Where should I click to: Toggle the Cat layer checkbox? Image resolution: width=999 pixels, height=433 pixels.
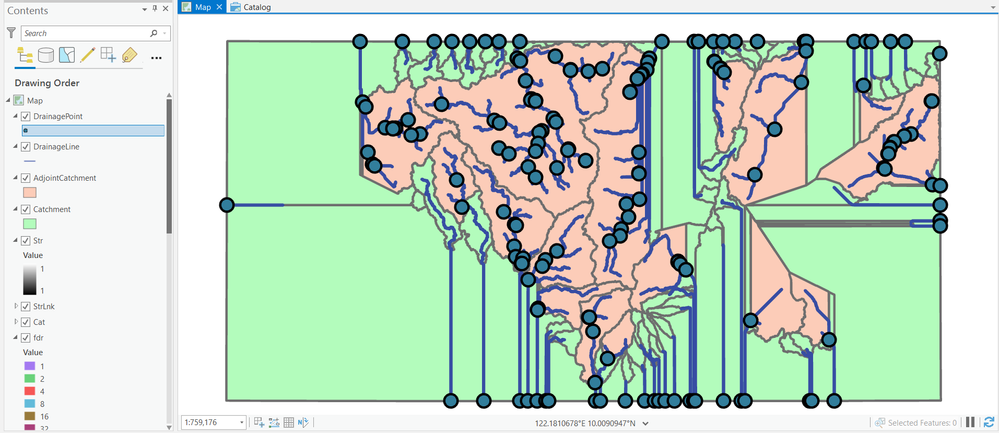(26, 322)
